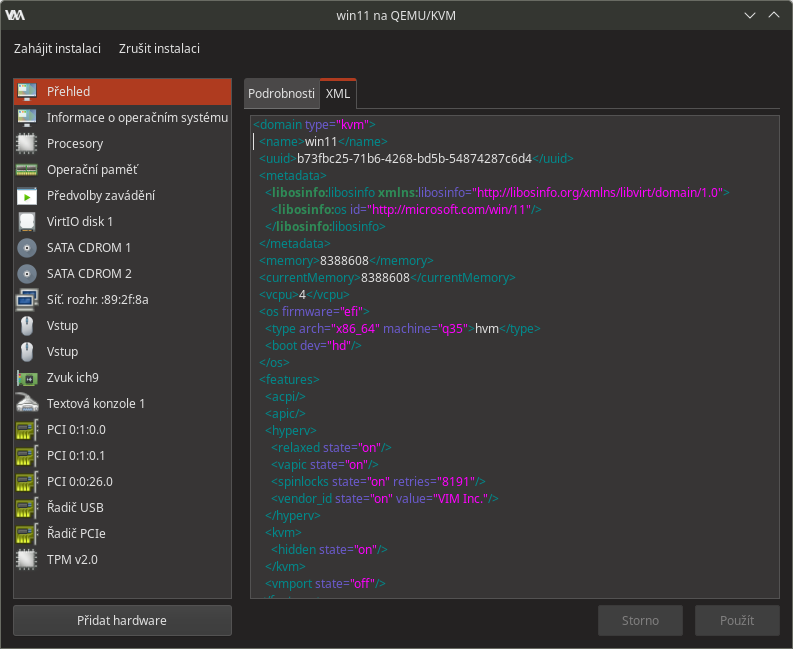Select PCI 0:1:0.0 card icon
The width and height of the screenshot is (793, 649).
(27, 429)
